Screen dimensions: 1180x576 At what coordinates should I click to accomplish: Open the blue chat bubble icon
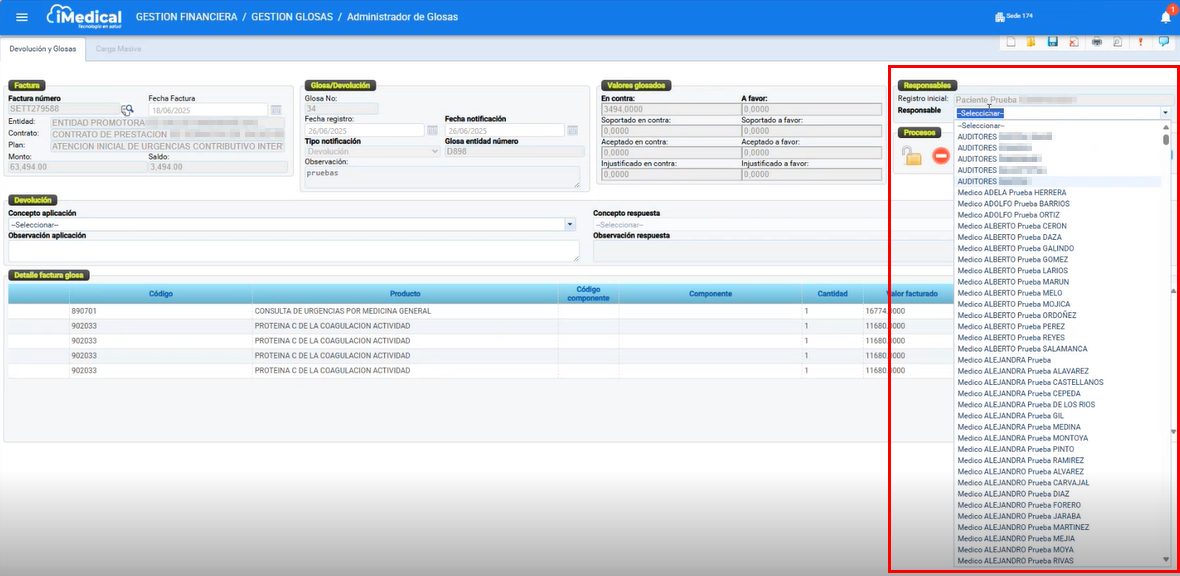[1163, 42]
